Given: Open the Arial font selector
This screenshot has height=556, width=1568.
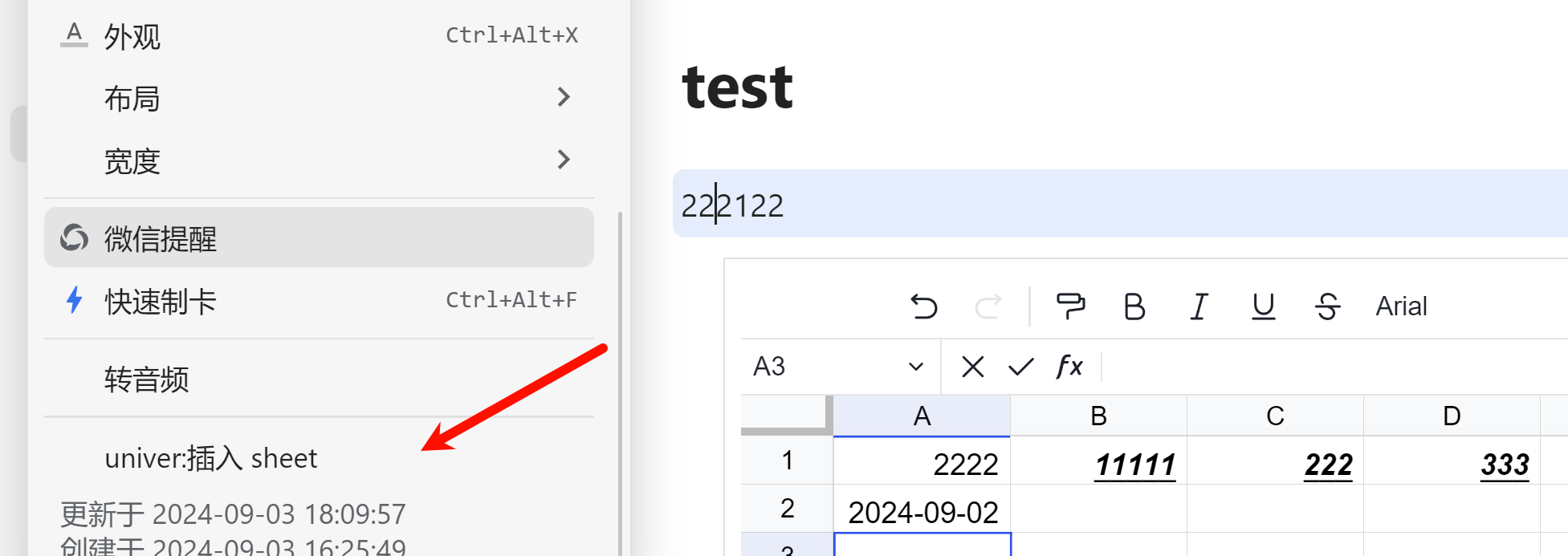Looking at the screenshot, I should [1401, 306].
